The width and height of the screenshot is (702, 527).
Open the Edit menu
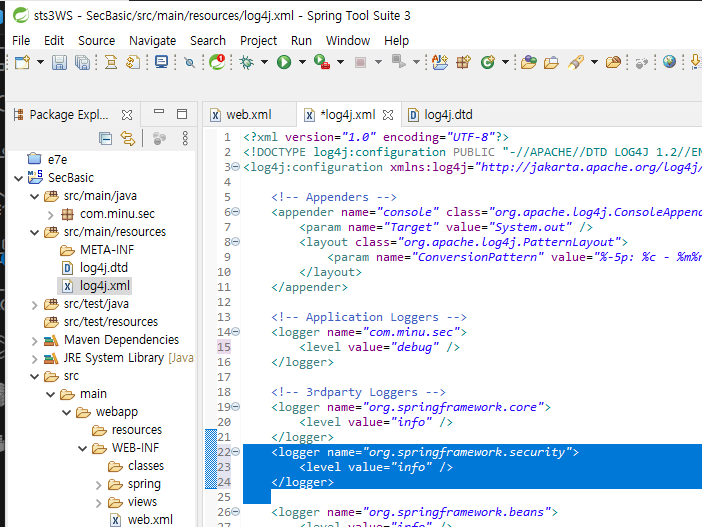point(54,41)
